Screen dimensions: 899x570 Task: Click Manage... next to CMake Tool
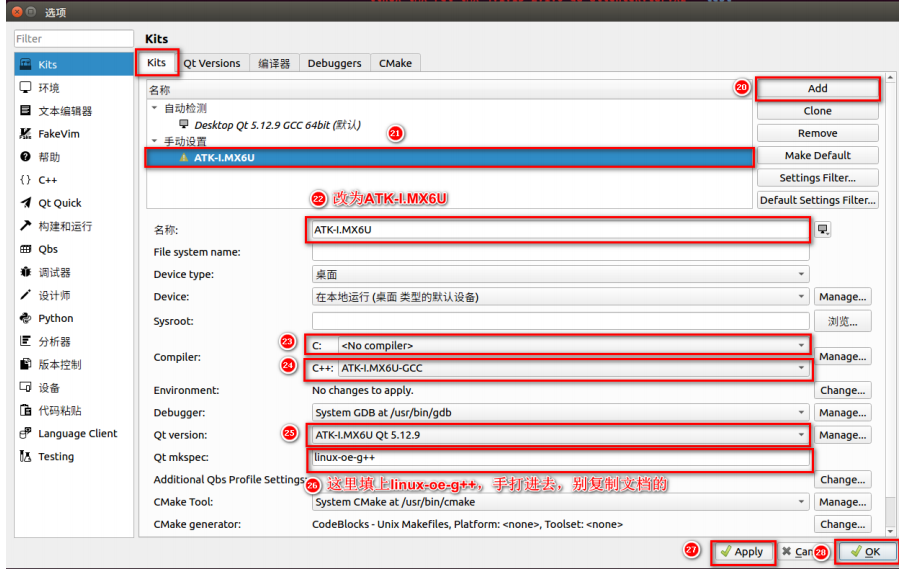click(842, 502)
